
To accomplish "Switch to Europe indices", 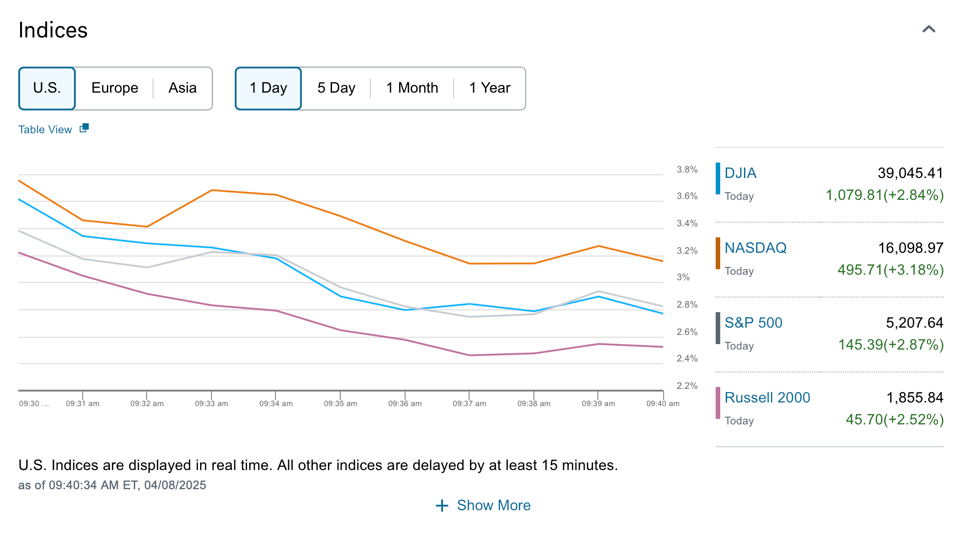I will [x=114, y=88].
